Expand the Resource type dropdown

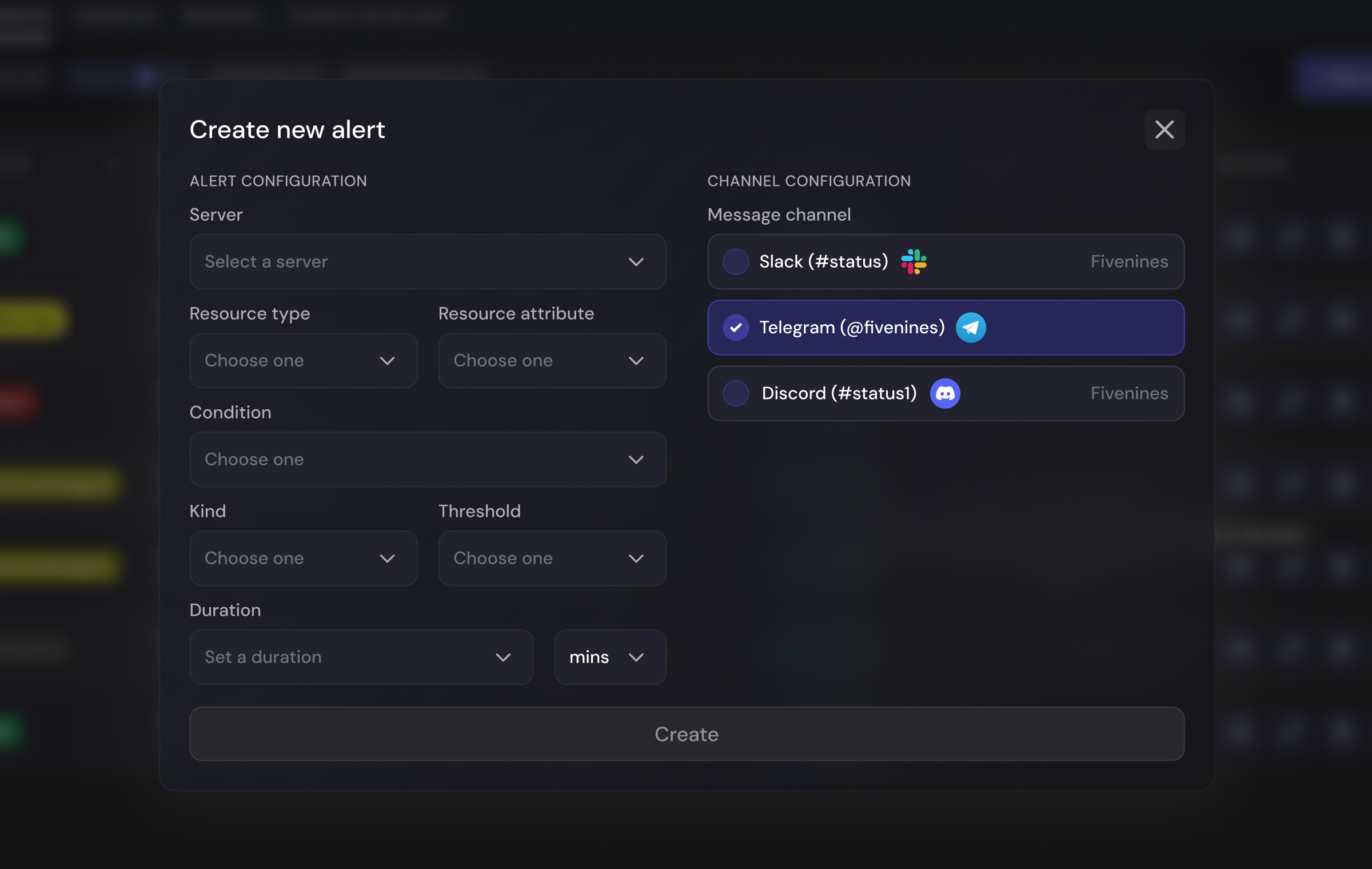[x=304, y=361]
